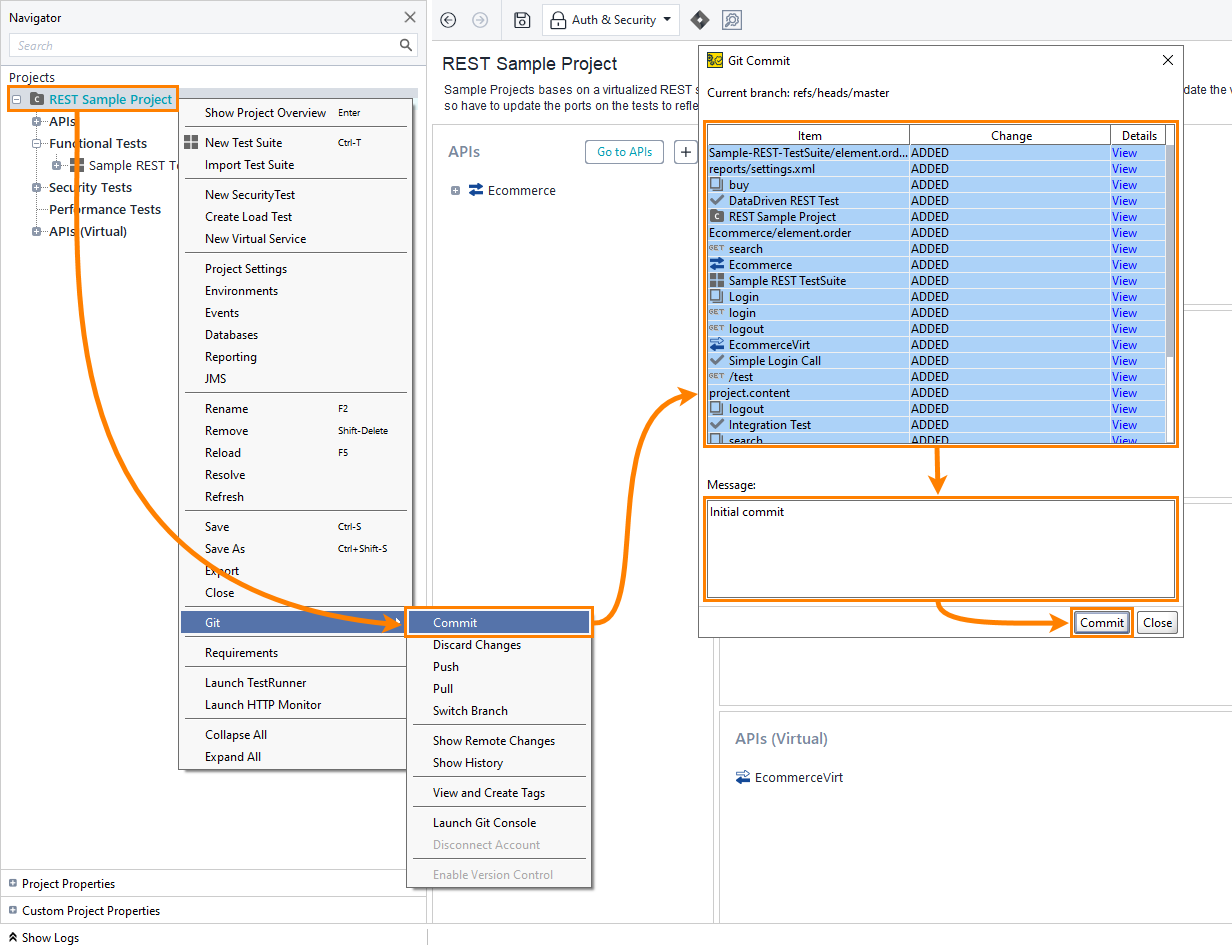This screenshot has height=950, width=1232.
Task: Click the back navigation arrow icon
Action: (447, 20)
